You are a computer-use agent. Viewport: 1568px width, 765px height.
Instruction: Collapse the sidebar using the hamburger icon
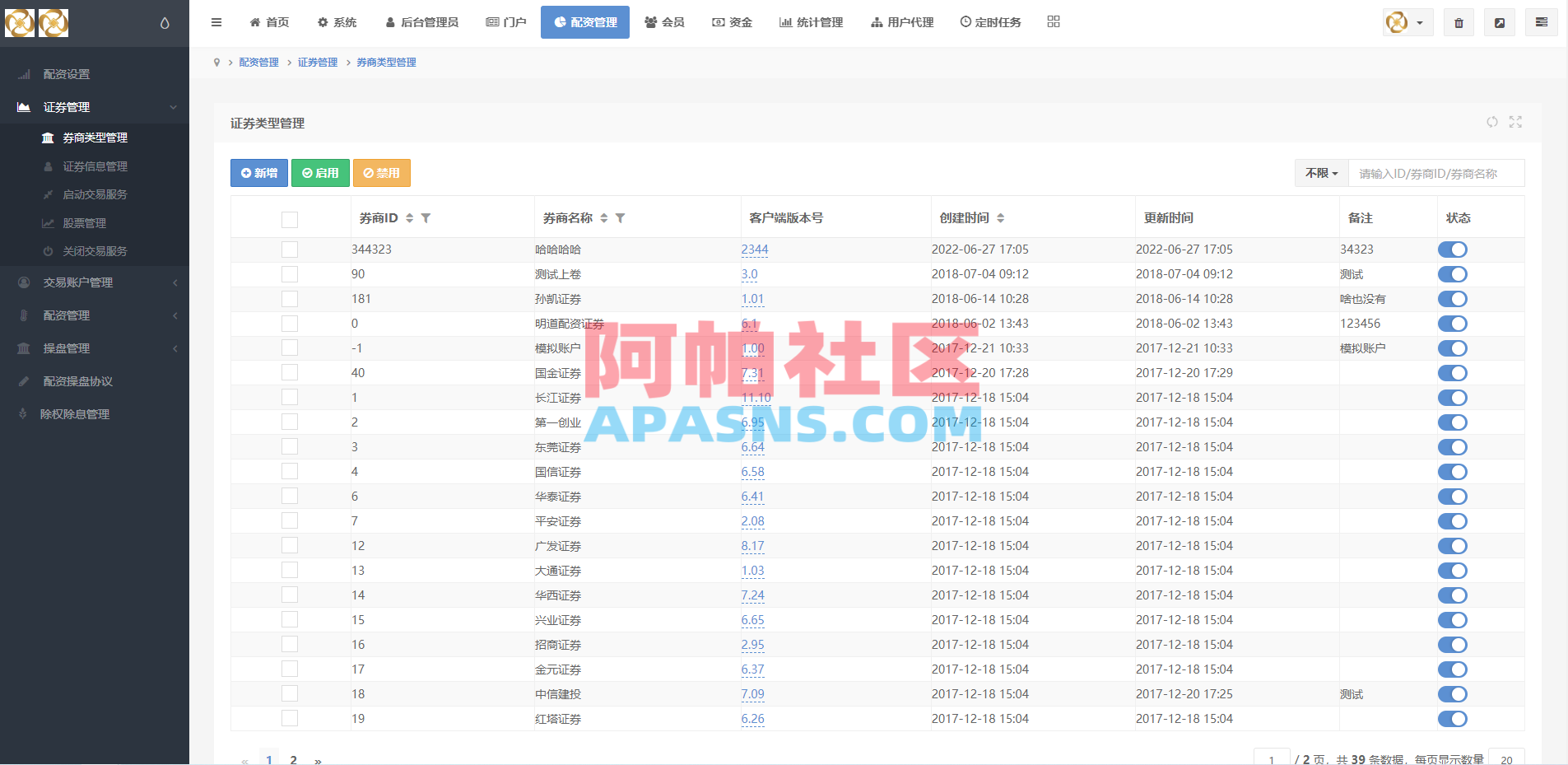(216, 21)
